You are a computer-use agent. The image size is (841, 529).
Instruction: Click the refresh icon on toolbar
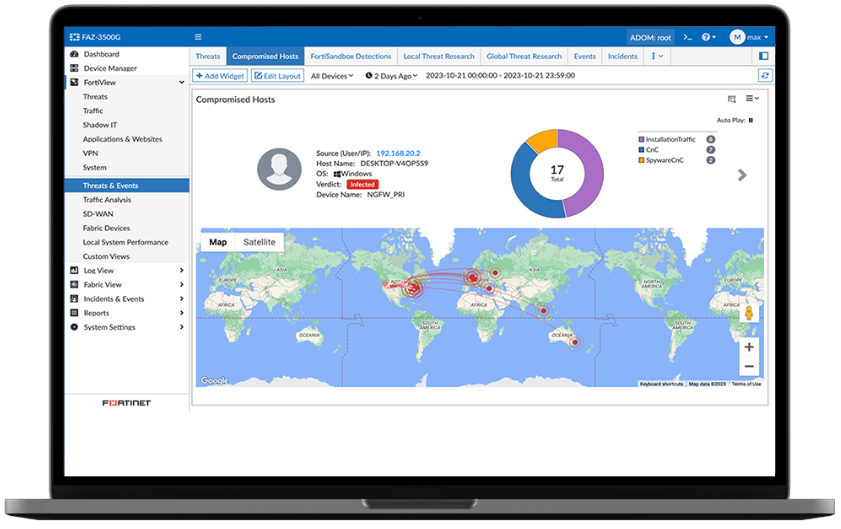(x=765, y=76)
